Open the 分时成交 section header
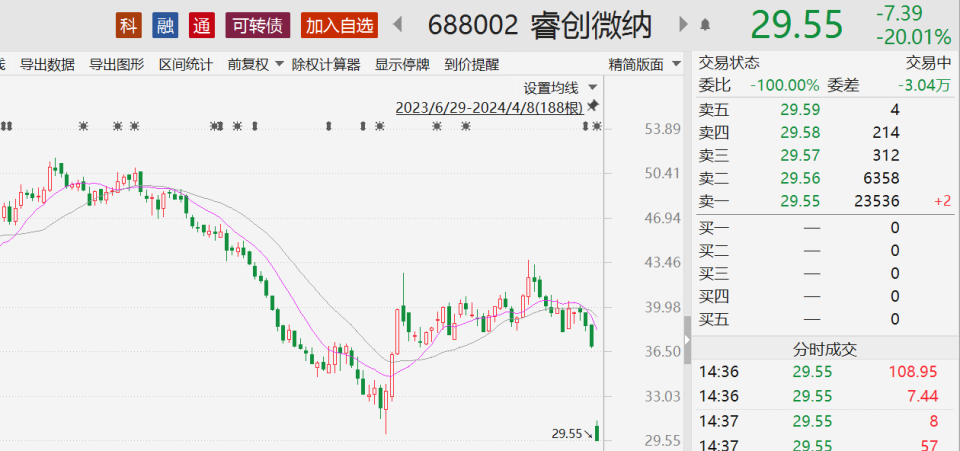 [x=825, y=349]
